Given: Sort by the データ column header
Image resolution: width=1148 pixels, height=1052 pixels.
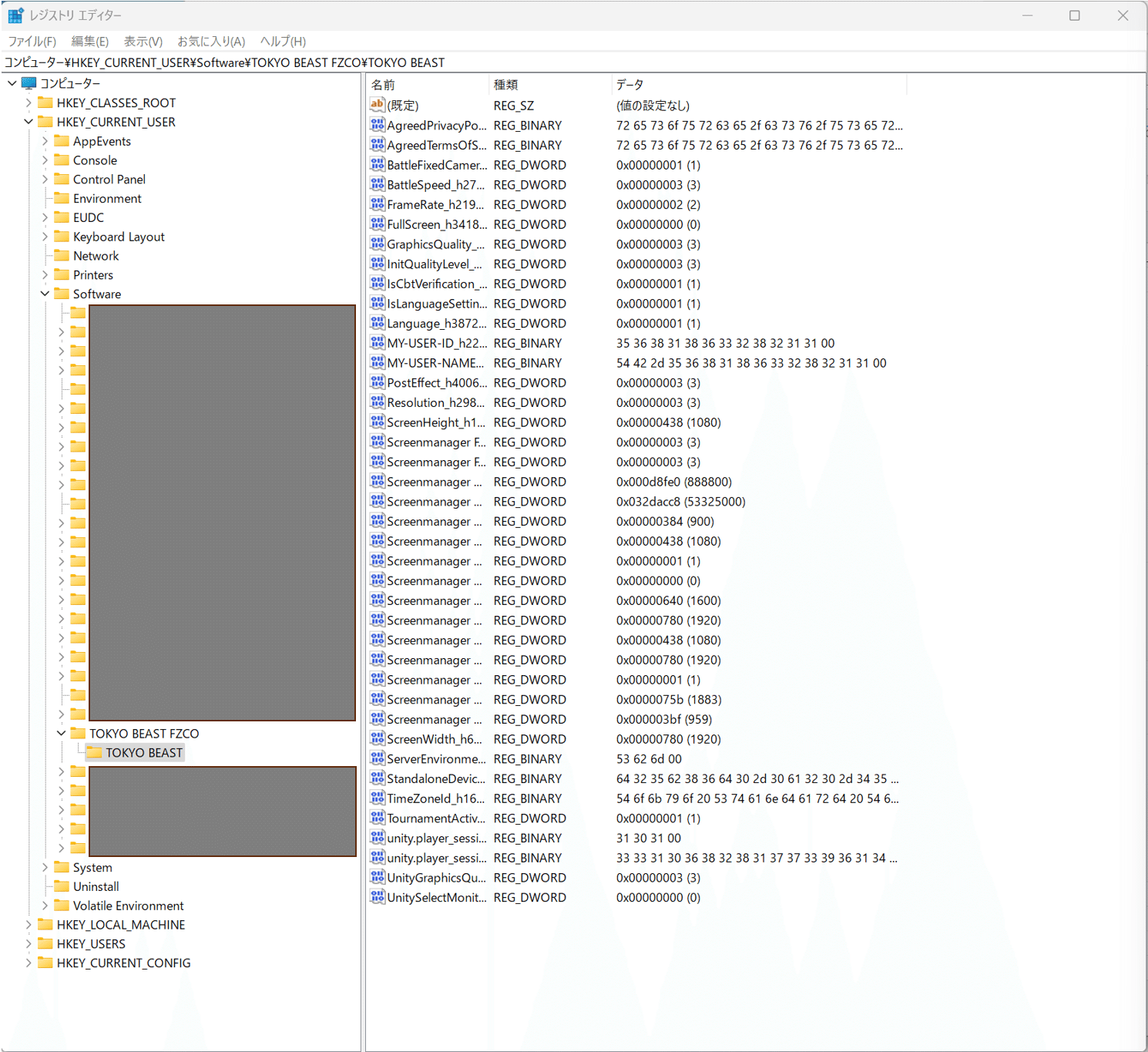Looking at the screenshot, I should pyautogui.click(x=759, y=85).
